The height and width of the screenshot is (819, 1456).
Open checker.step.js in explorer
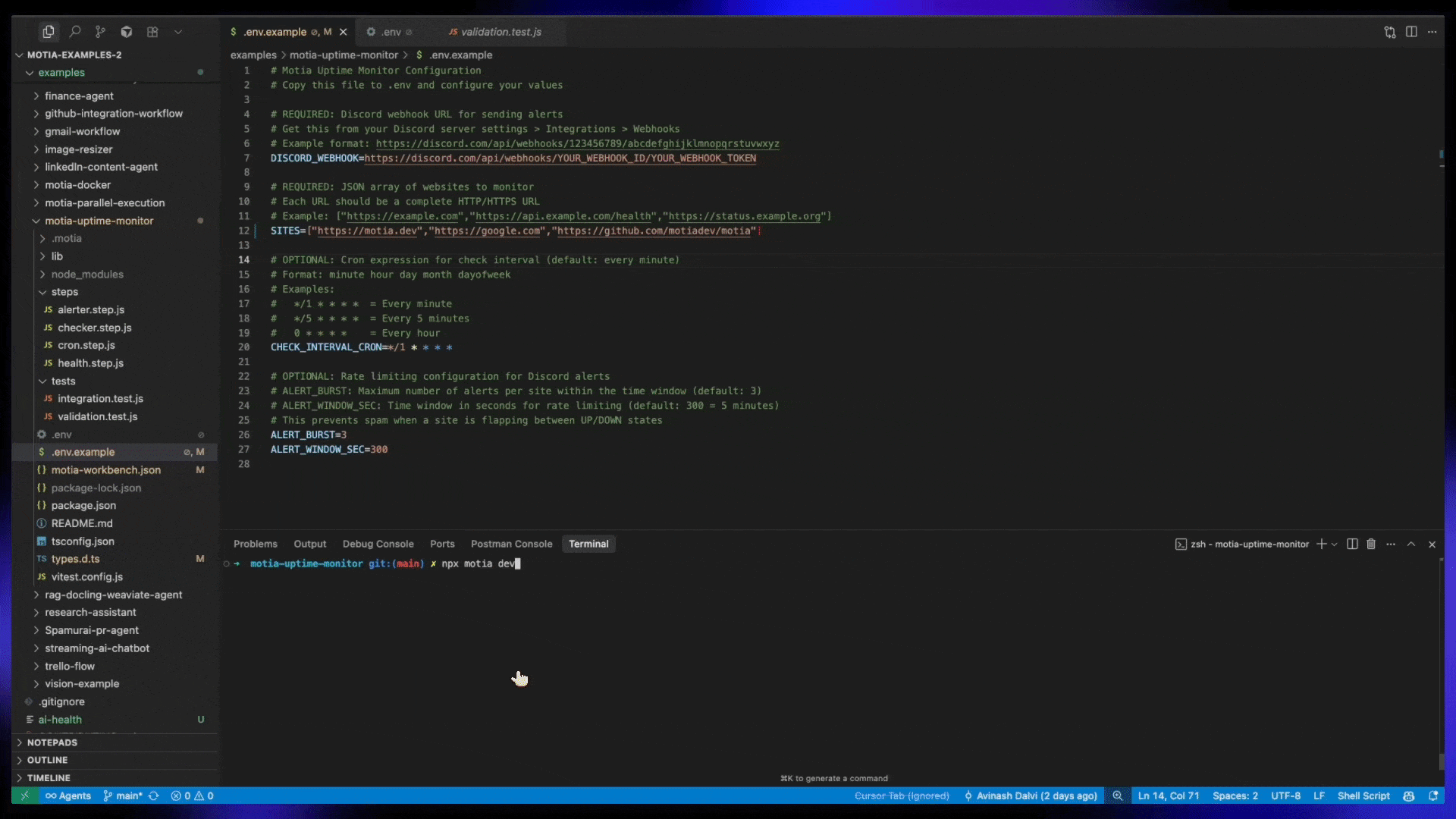[94, 328]
